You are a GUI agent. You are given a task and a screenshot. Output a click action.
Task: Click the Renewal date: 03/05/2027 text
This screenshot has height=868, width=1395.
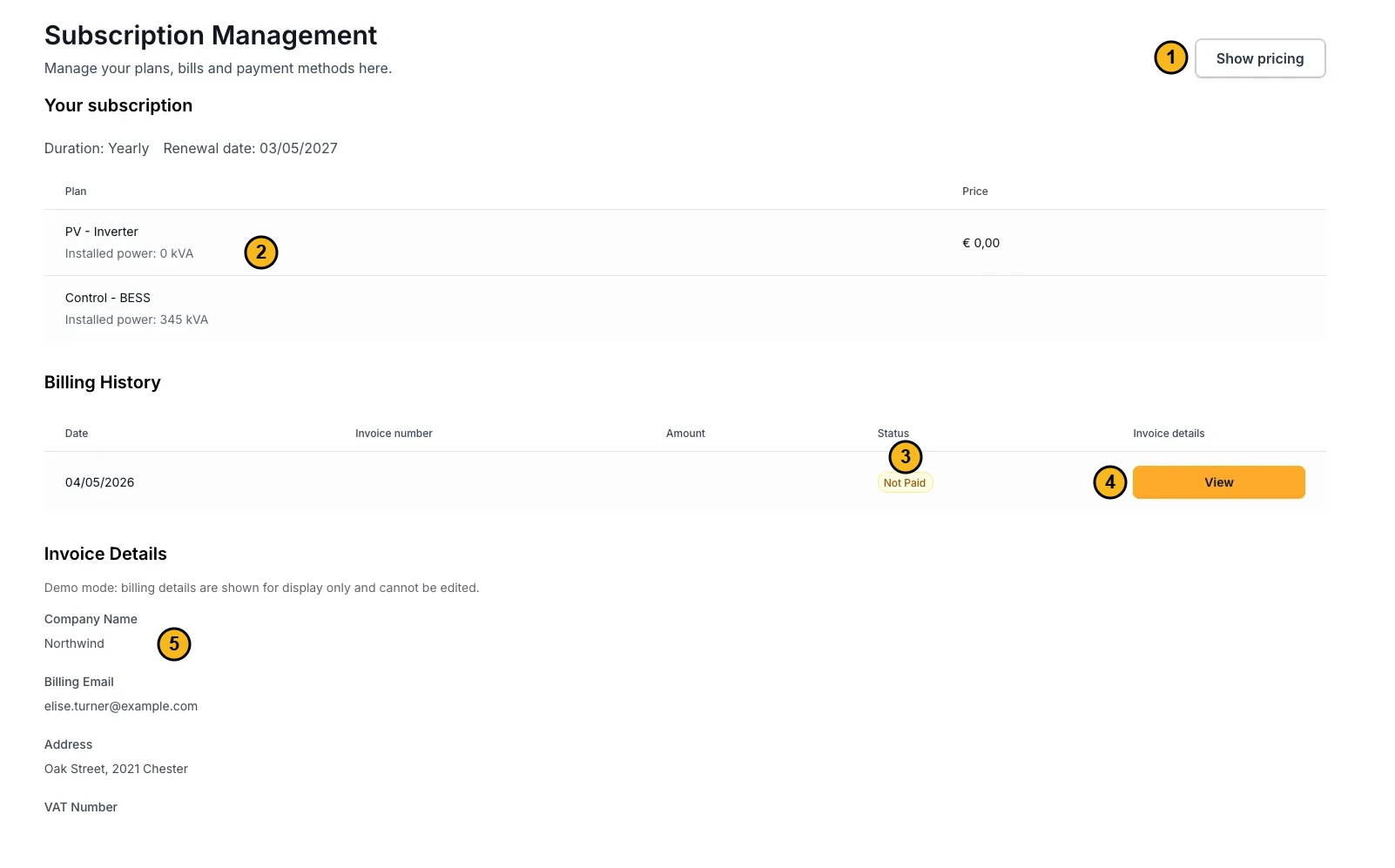click(x=251, y=148)
